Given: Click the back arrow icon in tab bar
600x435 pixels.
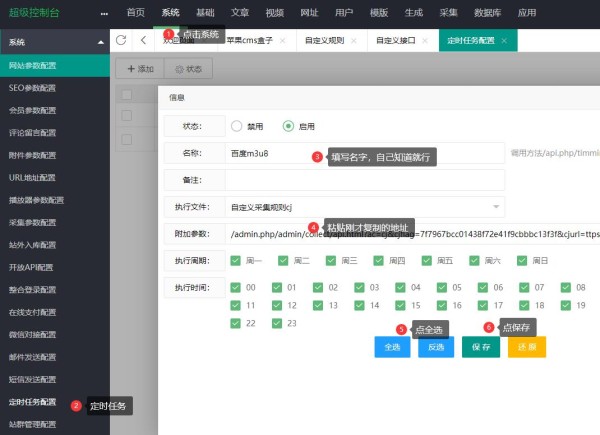Looking at the screenshot, I should click(143, 40).
